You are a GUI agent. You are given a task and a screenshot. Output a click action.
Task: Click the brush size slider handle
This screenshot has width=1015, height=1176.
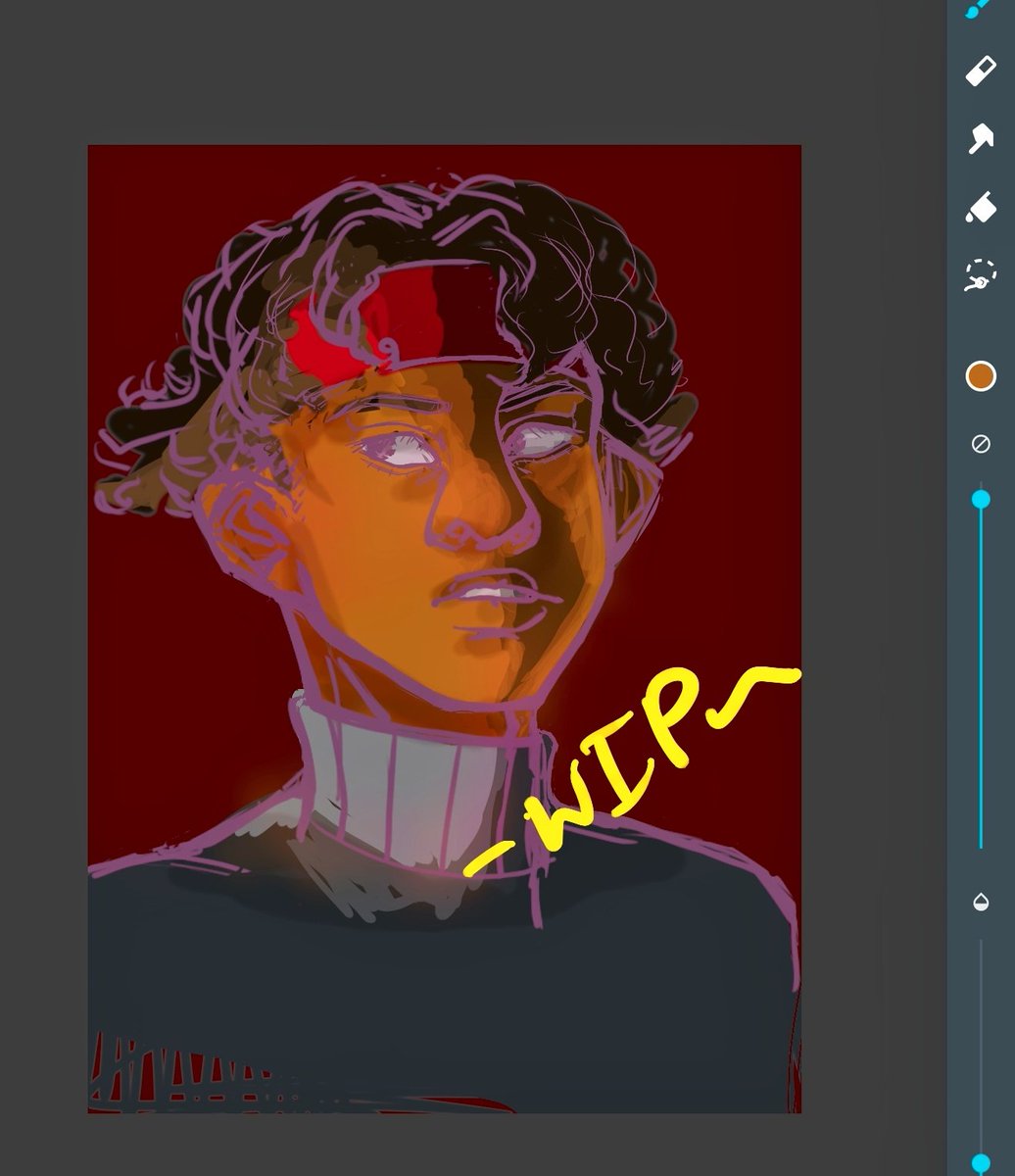tap(981, 500)
